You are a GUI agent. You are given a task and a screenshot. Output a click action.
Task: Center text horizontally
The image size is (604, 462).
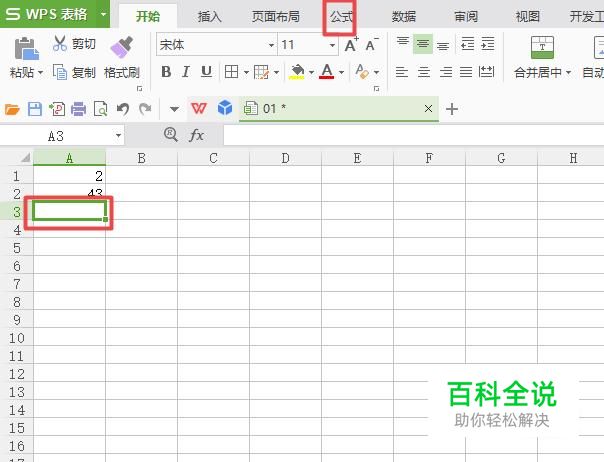(424, 72)
